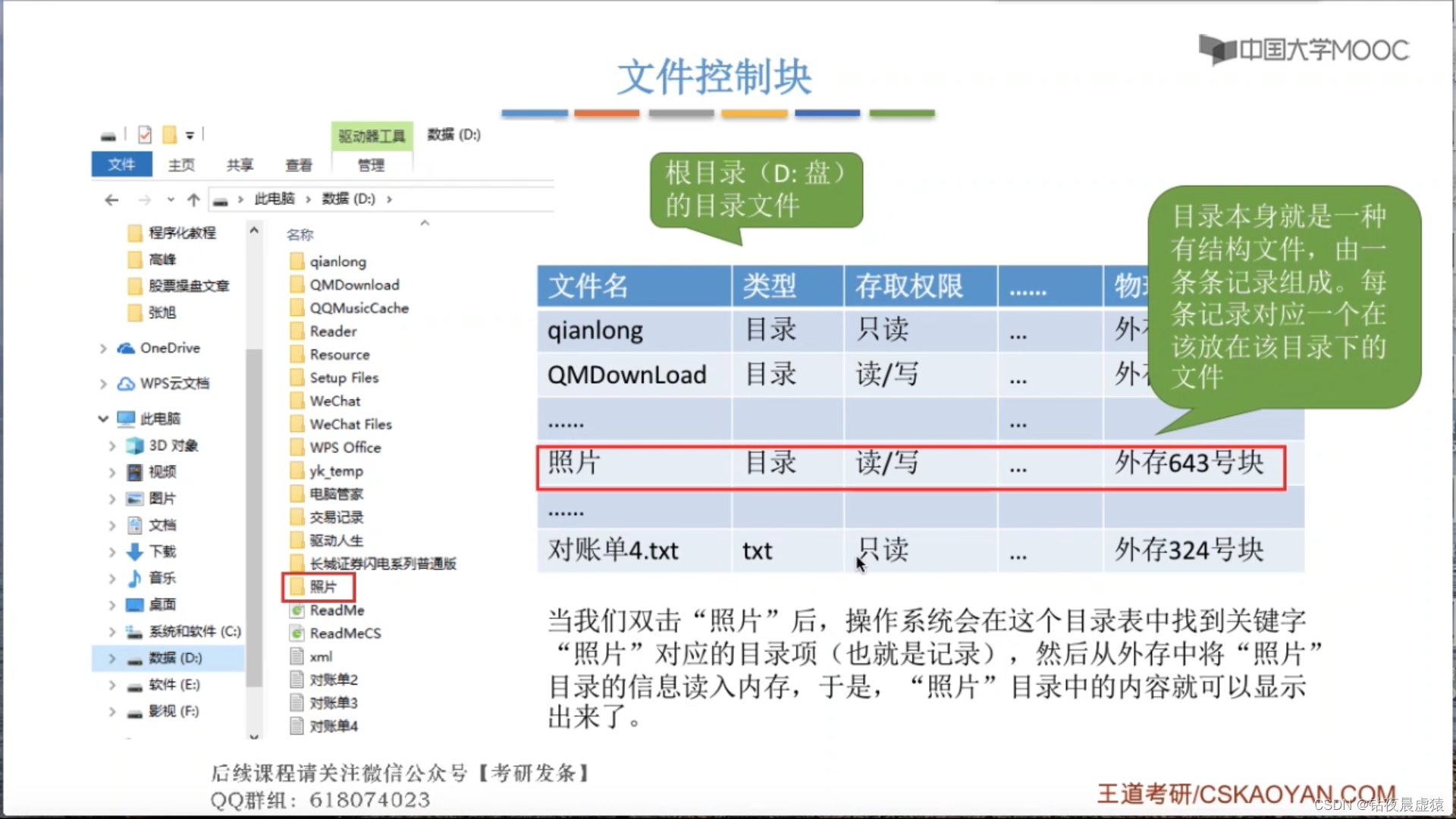Open the ReadMe file
This screenshot has height=819, width=1456.
point(328,610)
